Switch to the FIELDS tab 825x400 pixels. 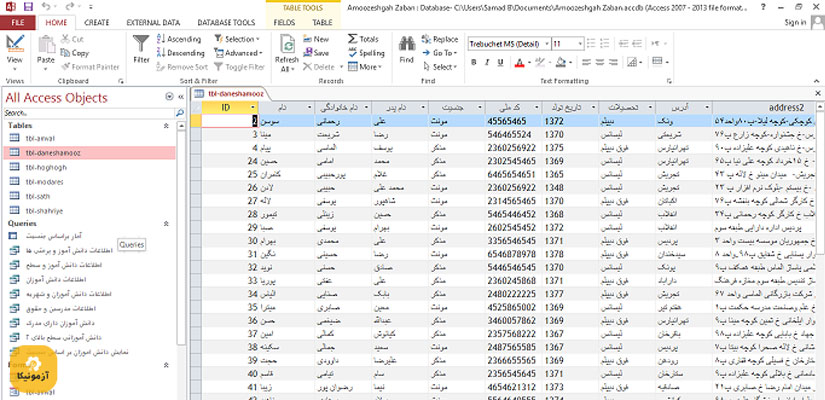pos(285,23)
